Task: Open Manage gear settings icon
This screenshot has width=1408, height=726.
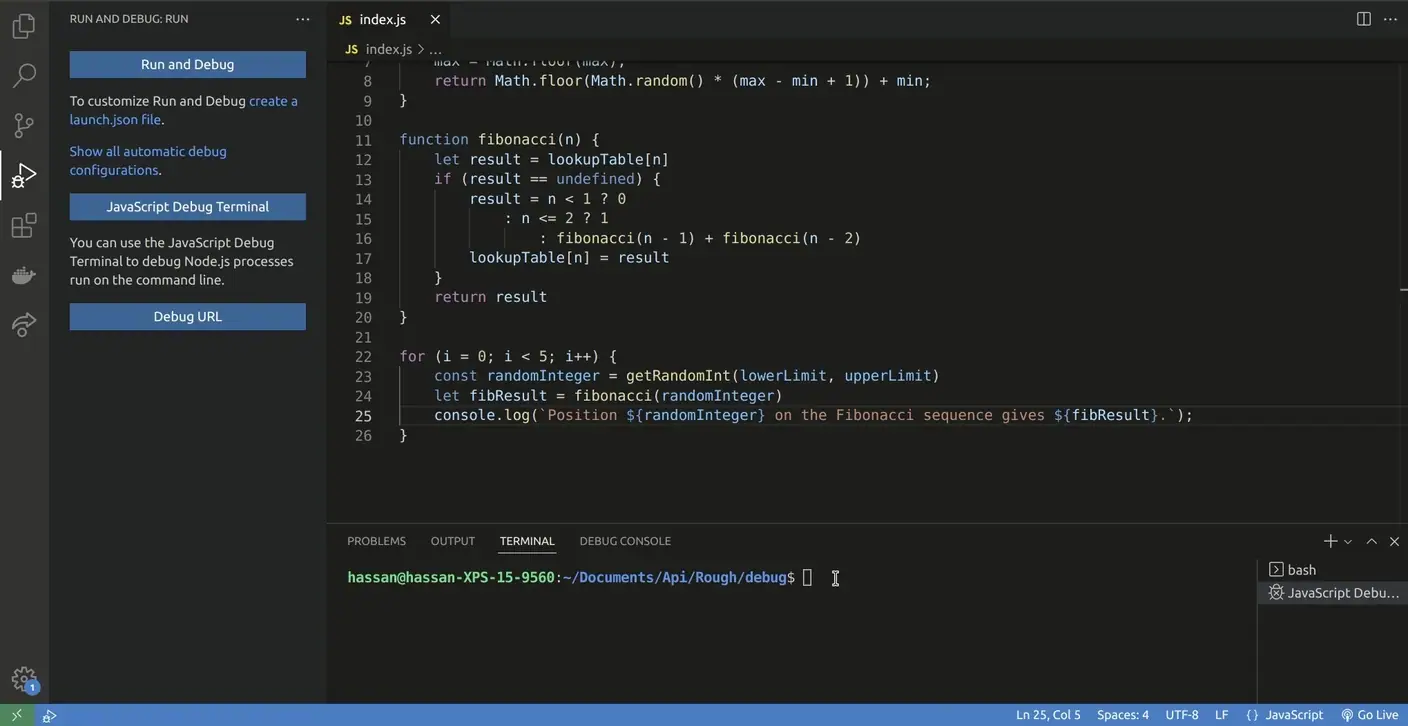Action: (24, 679)
